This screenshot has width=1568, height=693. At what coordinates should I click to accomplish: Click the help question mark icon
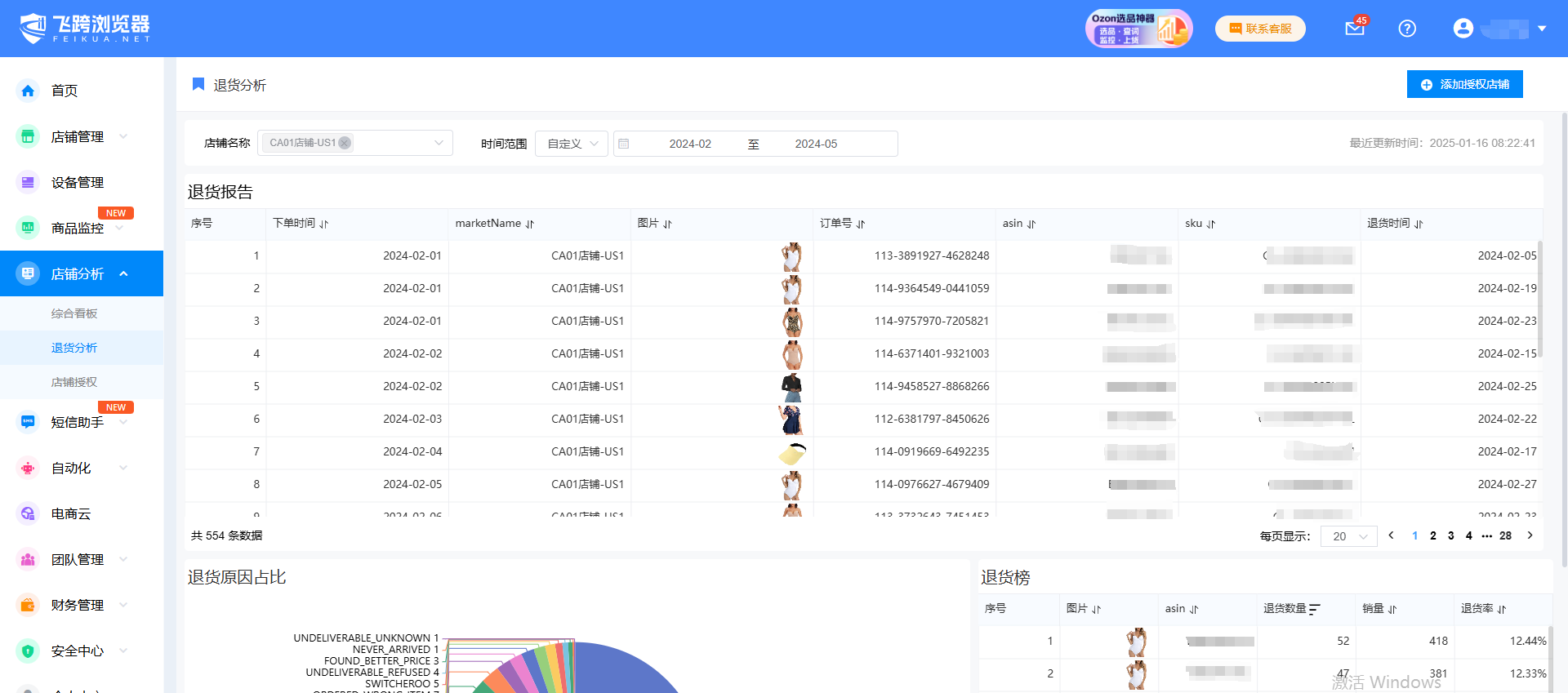coord(1407,29)
